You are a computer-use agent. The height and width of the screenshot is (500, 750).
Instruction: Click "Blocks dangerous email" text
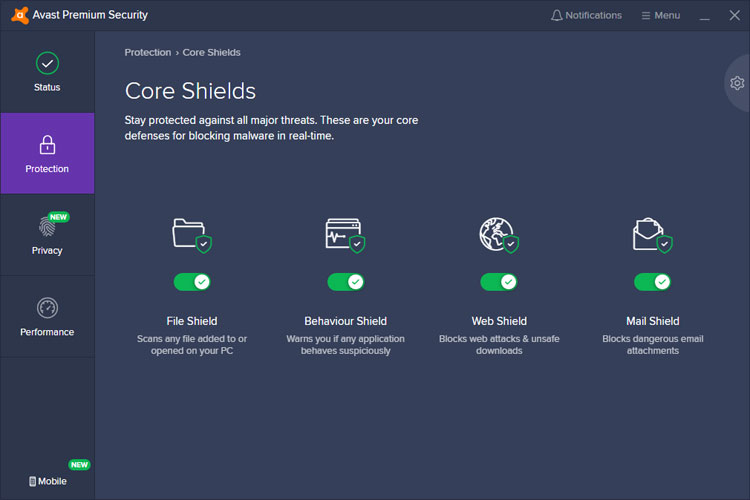tap(652, 339)
